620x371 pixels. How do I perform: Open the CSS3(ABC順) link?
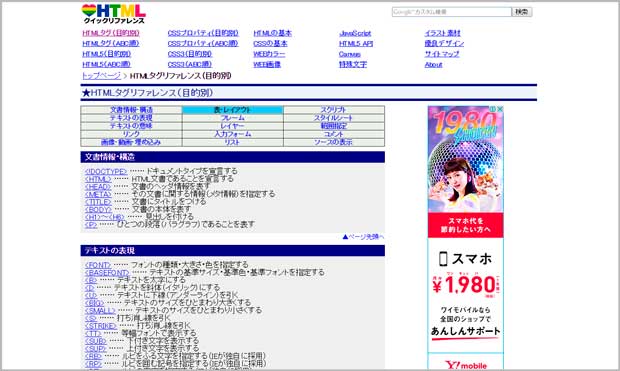coord(190,64)
